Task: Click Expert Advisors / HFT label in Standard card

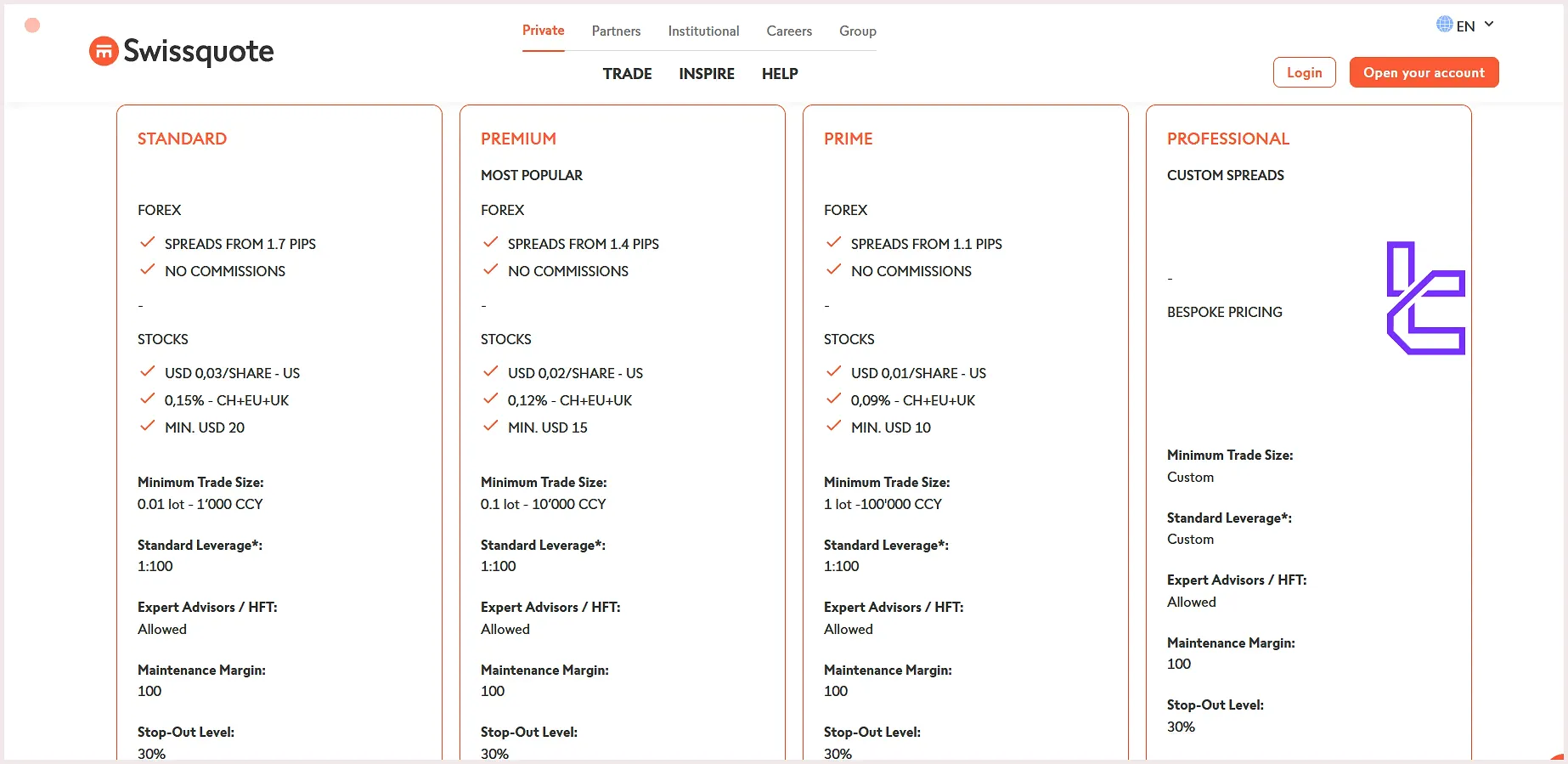Action: (207, 607)
